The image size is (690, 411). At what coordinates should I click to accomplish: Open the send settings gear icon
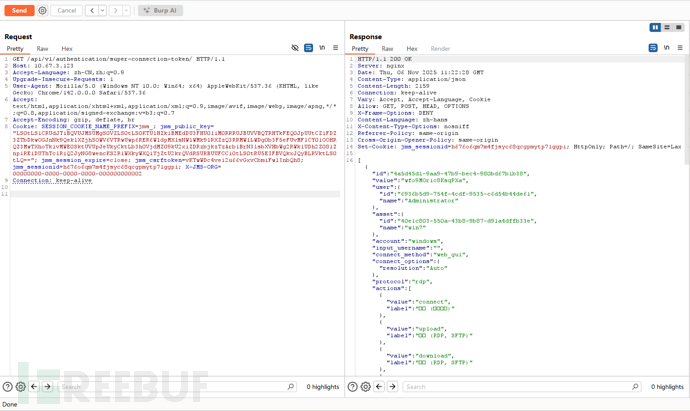click(42, 10)
